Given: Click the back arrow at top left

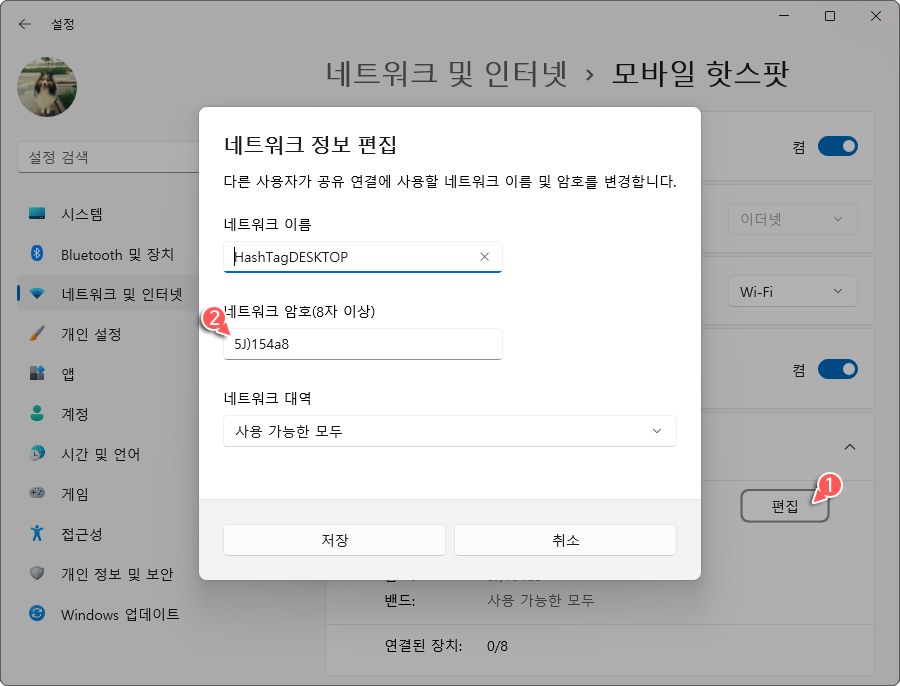Looking at the screenshot, I should pyautogui.click(x=24, y=24).
